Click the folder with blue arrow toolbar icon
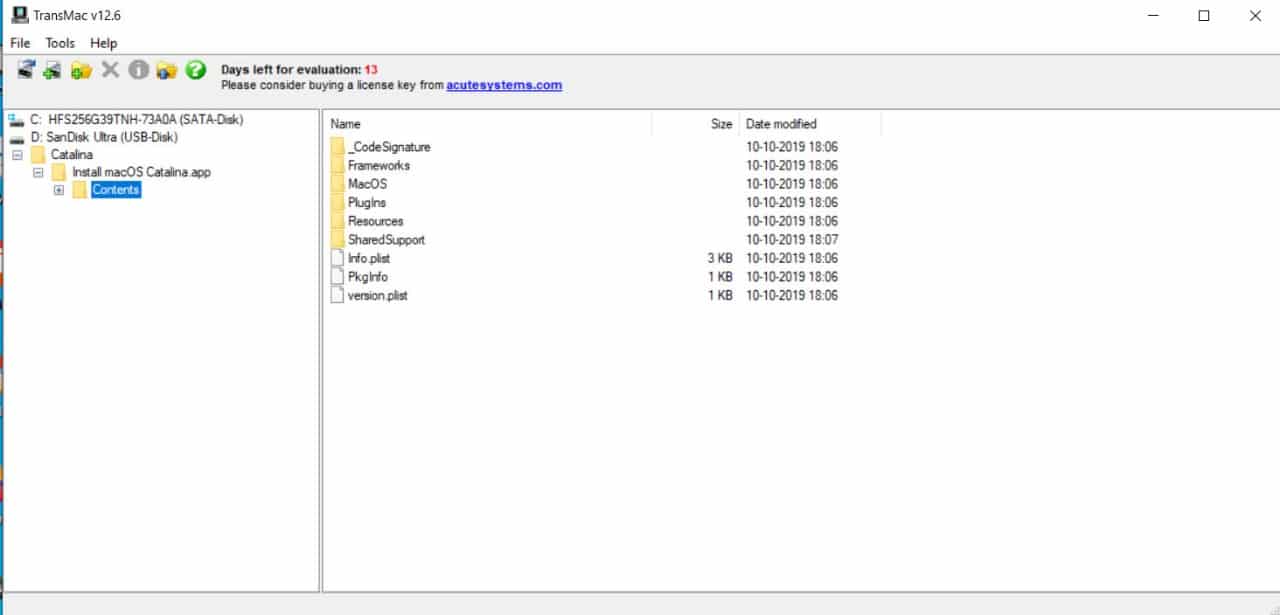 coord(167,70)
